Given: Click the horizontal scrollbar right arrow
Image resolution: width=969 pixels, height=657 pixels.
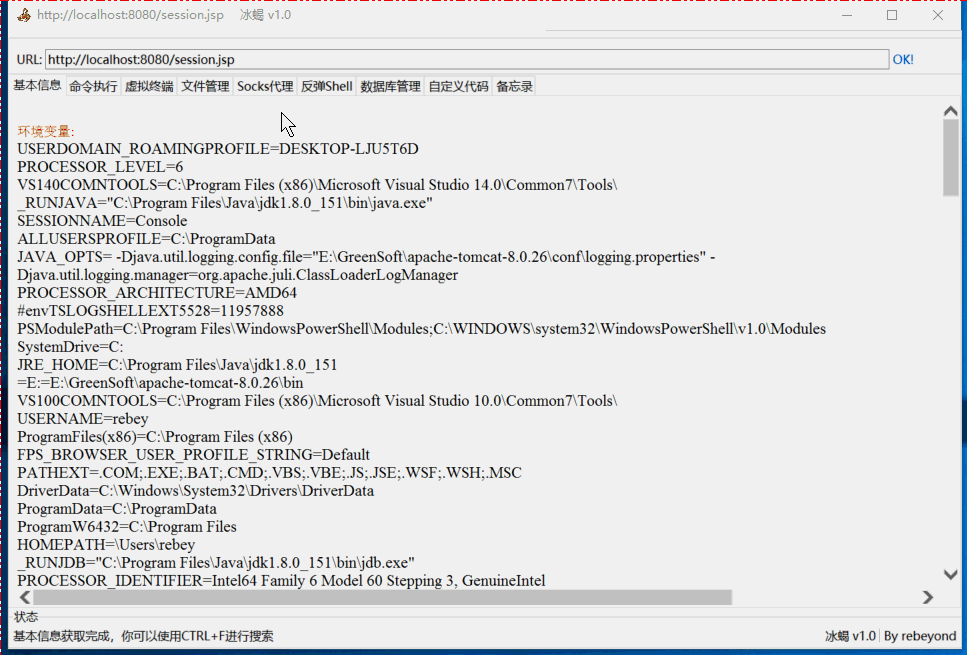Looking at the screenshot, I should pyautogui.click(x=928, y=597).
